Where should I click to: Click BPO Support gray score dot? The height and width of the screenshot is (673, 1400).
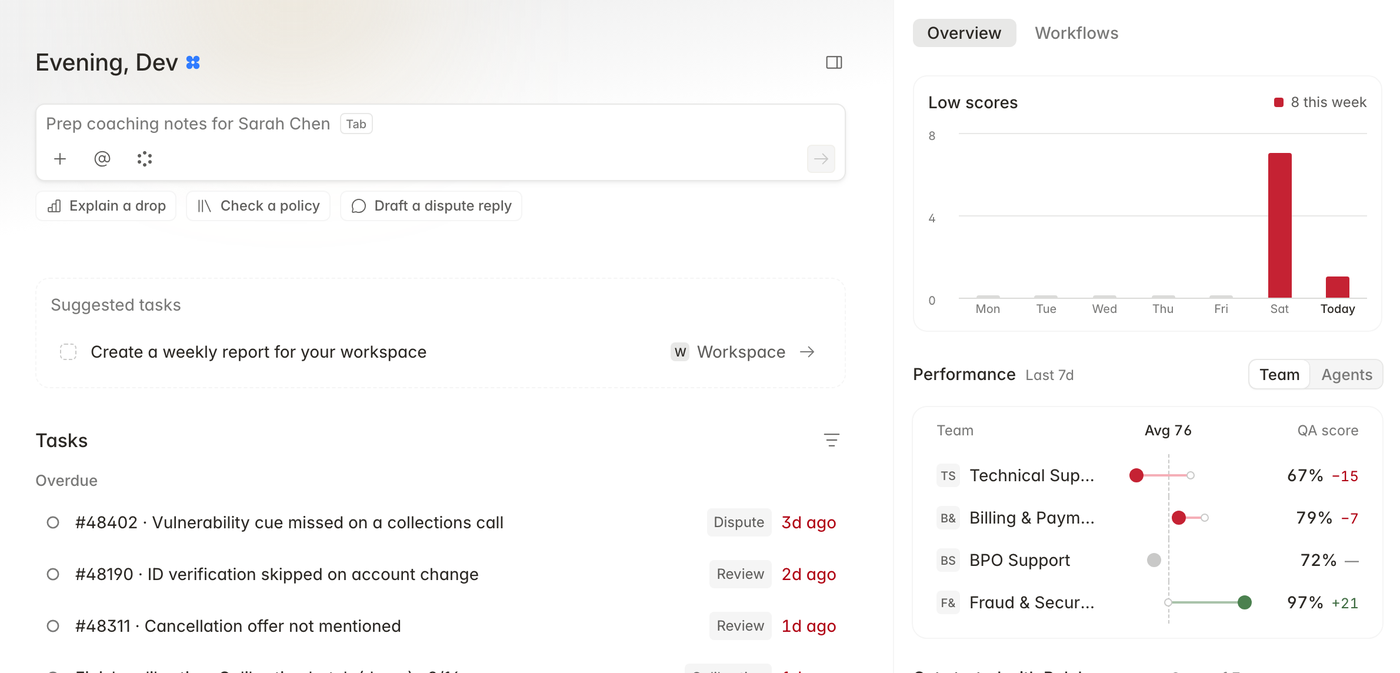click(1154, 560)
